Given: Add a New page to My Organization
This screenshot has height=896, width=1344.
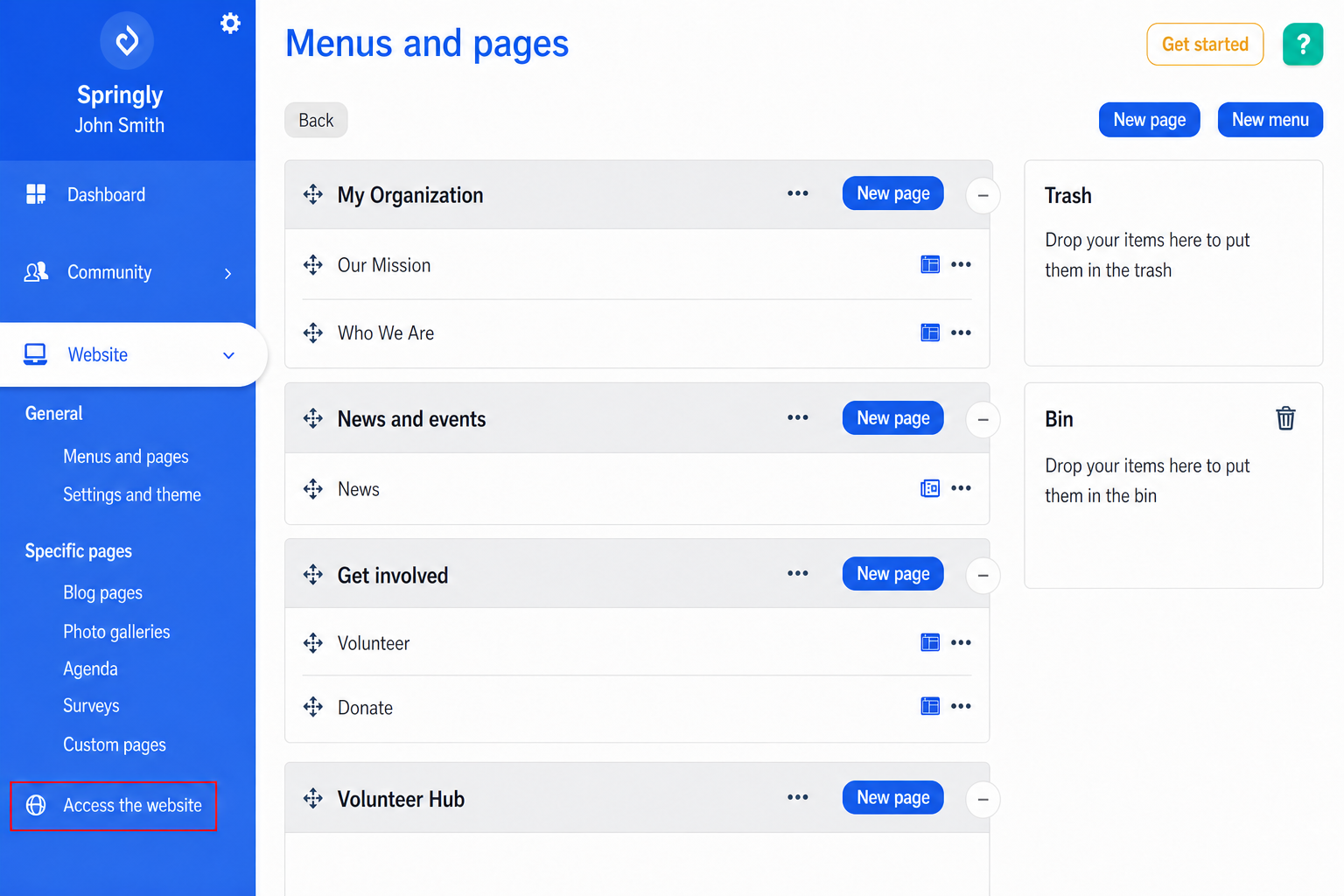Looking at the screenshot, I should tap(893, 193).
